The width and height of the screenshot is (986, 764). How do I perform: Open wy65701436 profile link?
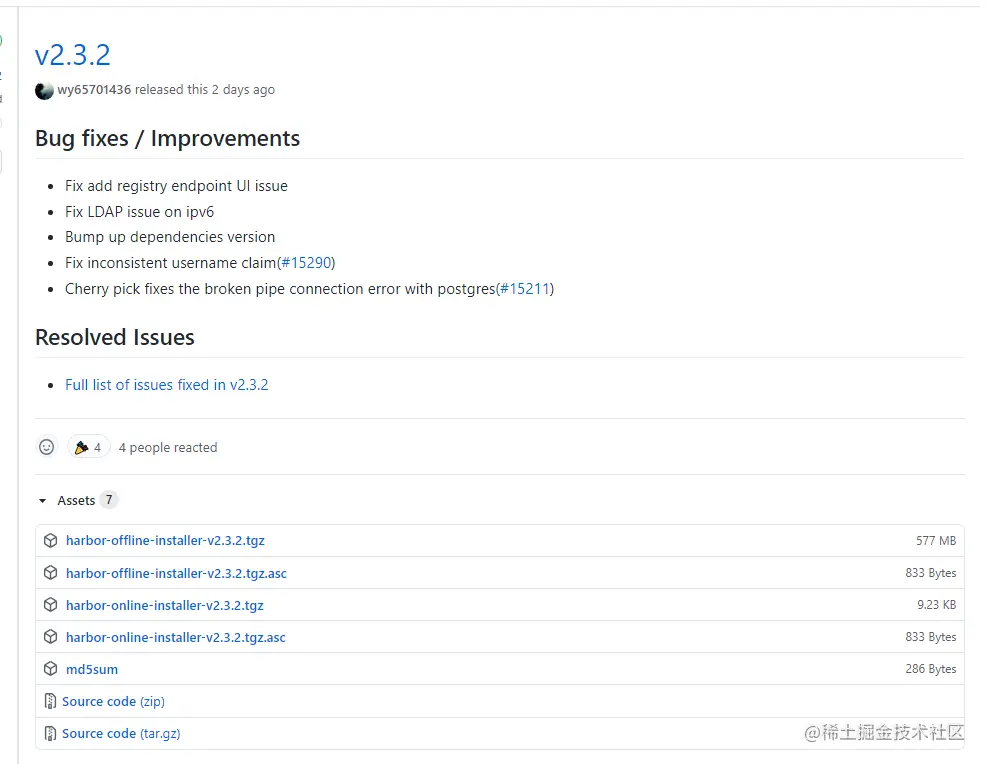(94, 89)
